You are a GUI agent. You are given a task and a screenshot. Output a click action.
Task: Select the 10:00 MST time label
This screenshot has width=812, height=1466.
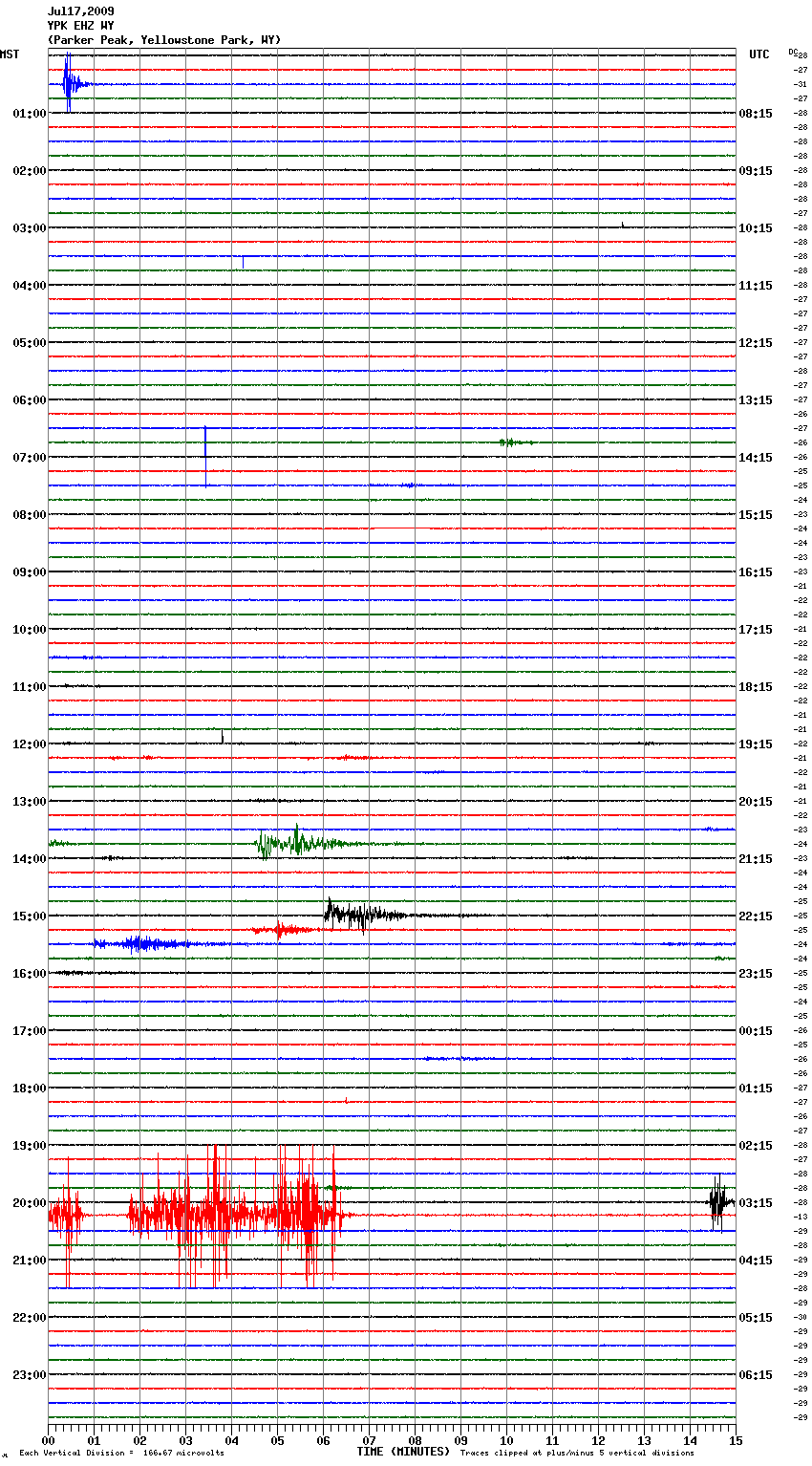pyautogui.click(x=29, y=630)
